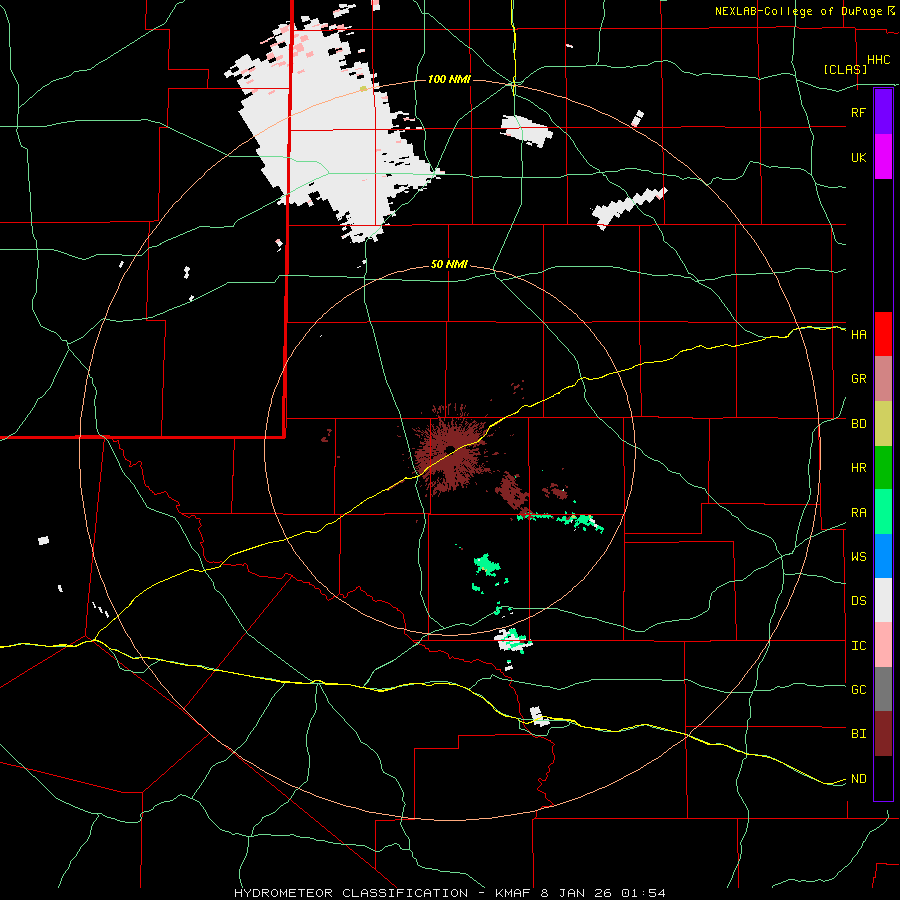Click the '[CLAS]' units label
Viewport: 900px width, 900px height.
pyautogui.click(x=845, y=69)
